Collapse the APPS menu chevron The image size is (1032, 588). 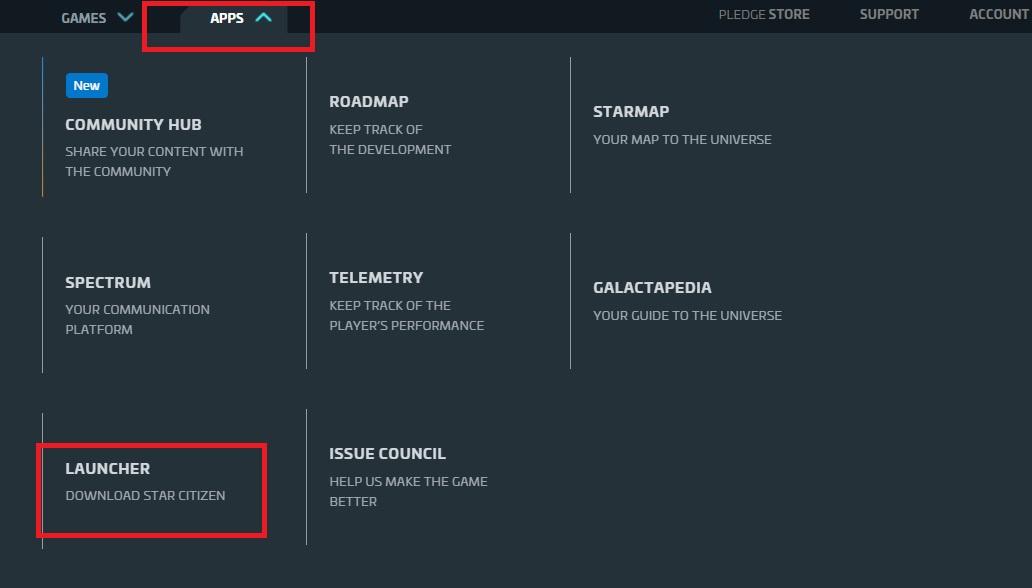click(x=263, y=17)
